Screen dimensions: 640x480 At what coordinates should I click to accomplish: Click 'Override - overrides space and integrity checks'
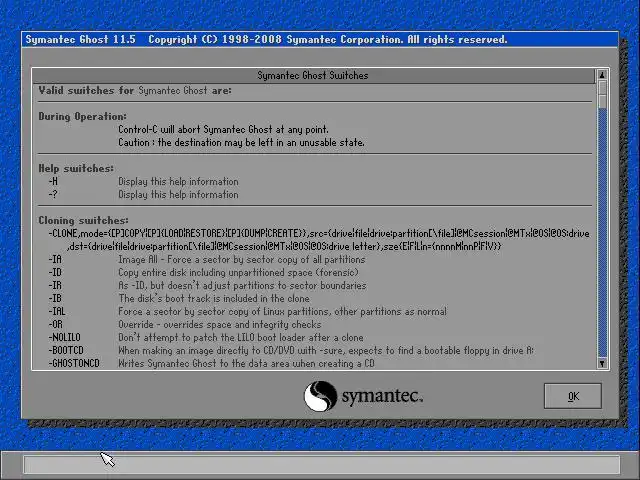(x=220, y=325)
